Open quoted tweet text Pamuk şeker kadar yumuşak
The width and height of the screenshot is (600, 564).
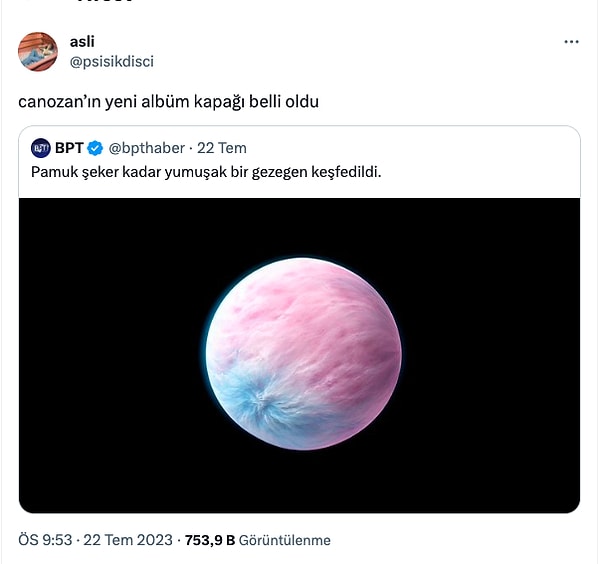click(206, 172)
